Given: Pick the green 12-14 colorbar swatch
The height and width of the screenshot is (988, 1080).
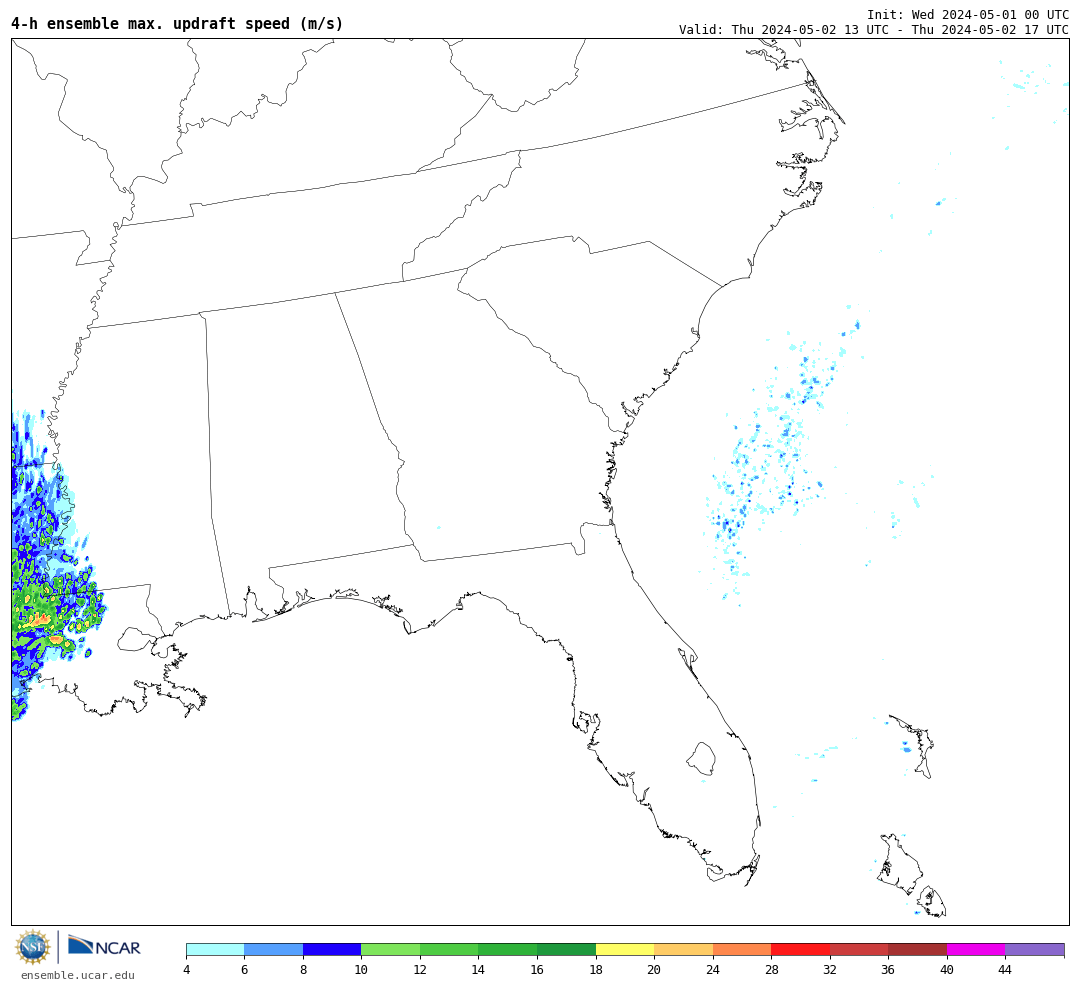Looking at the screenshot, I should click(x=449, y=949).
